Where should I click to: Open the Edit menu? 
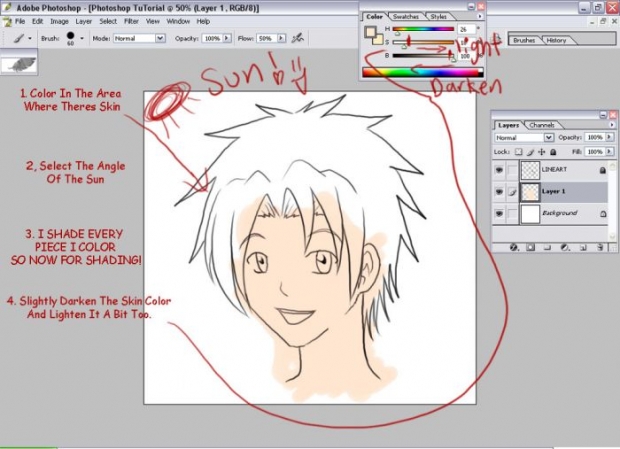(38, 21)
